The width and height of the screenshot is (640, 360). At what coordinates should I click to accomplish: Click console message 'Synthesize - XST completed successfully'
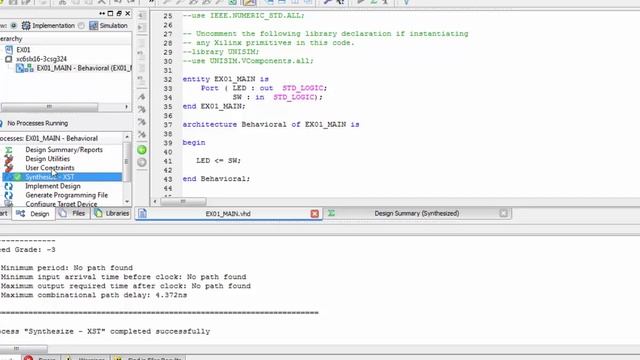[105, 331]
